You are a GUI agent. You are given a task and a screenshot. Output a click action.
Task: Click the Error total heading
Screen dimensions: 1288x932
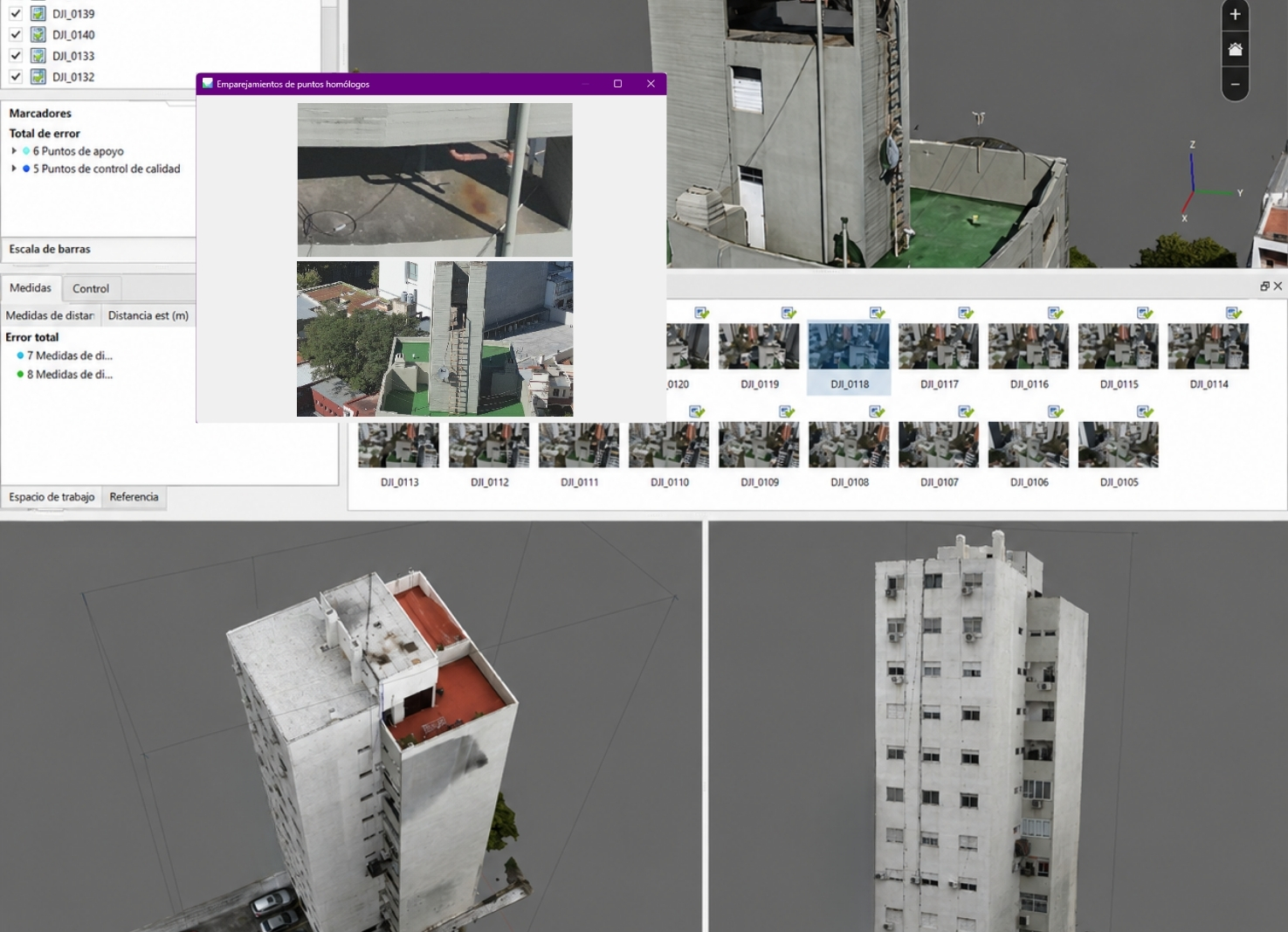32,337
